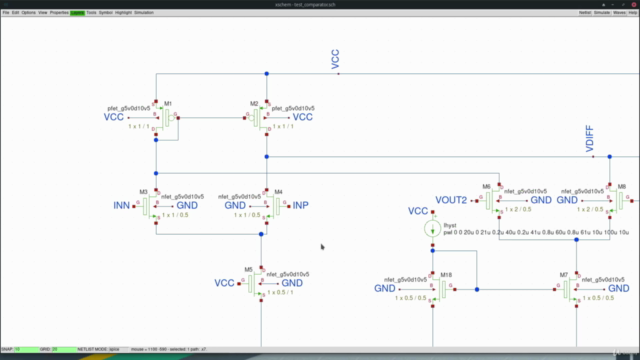Click the NETLIST MODE field
640x360 pixels.
click(x=118, y=349)
